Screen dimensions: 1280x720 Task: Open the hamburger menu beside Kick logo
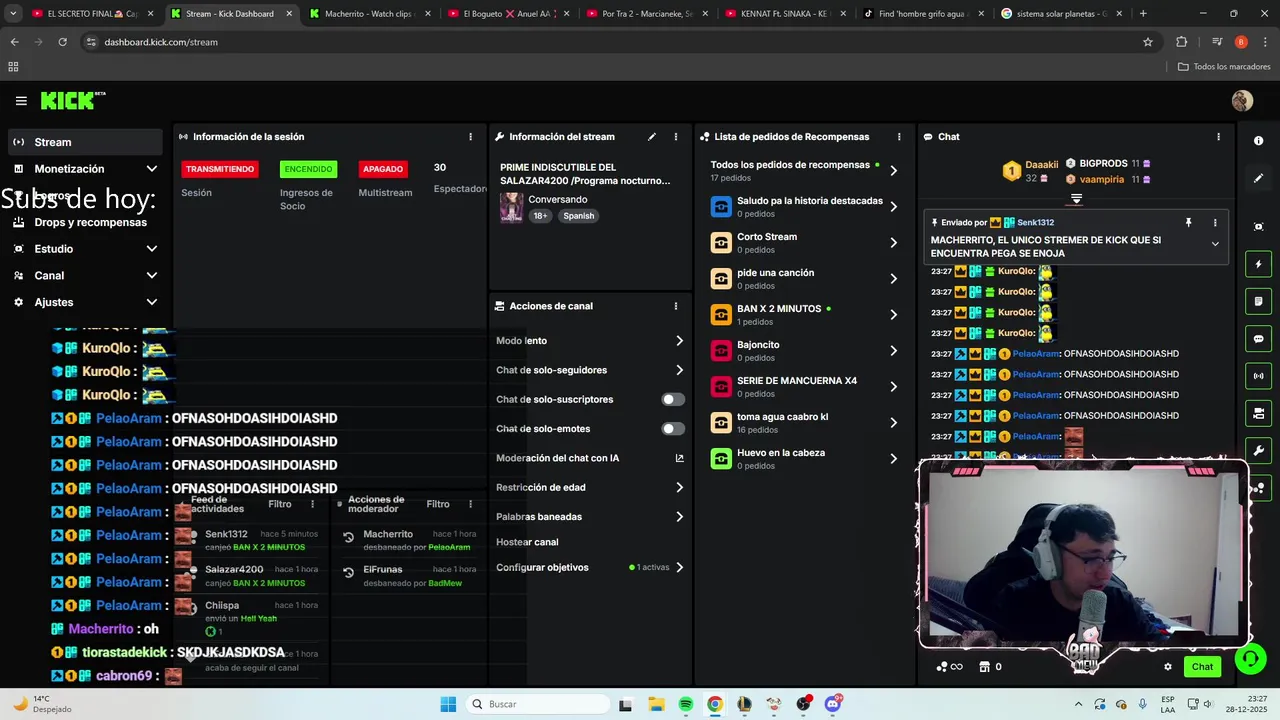pos(21,101)
